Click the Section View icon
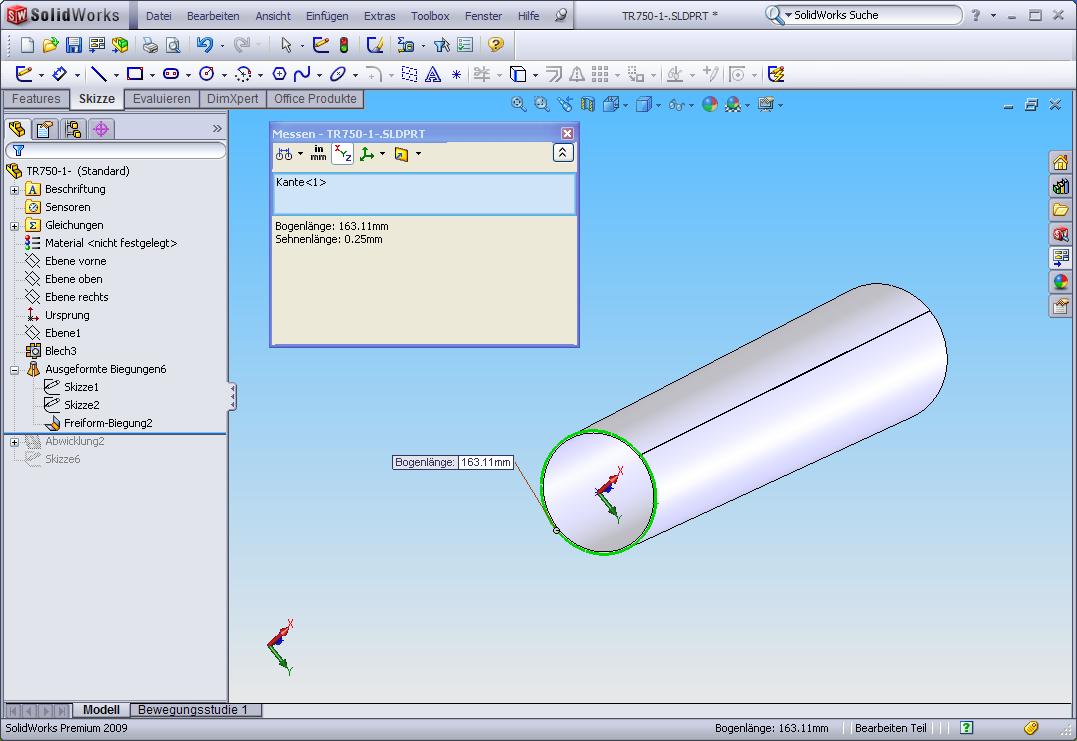1077x741 pixels. [587, 104]
